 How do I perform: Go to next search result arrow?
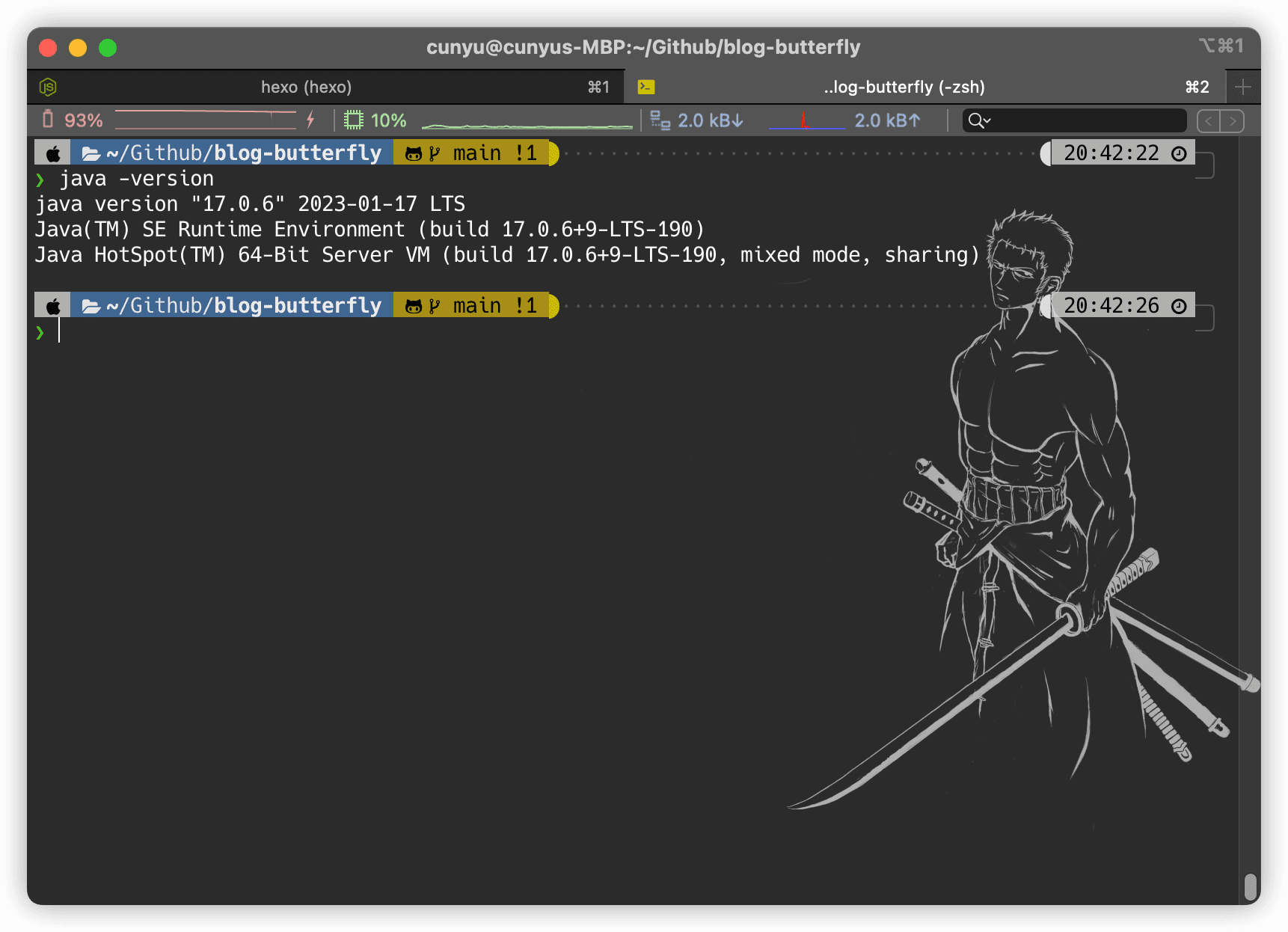1233,120
